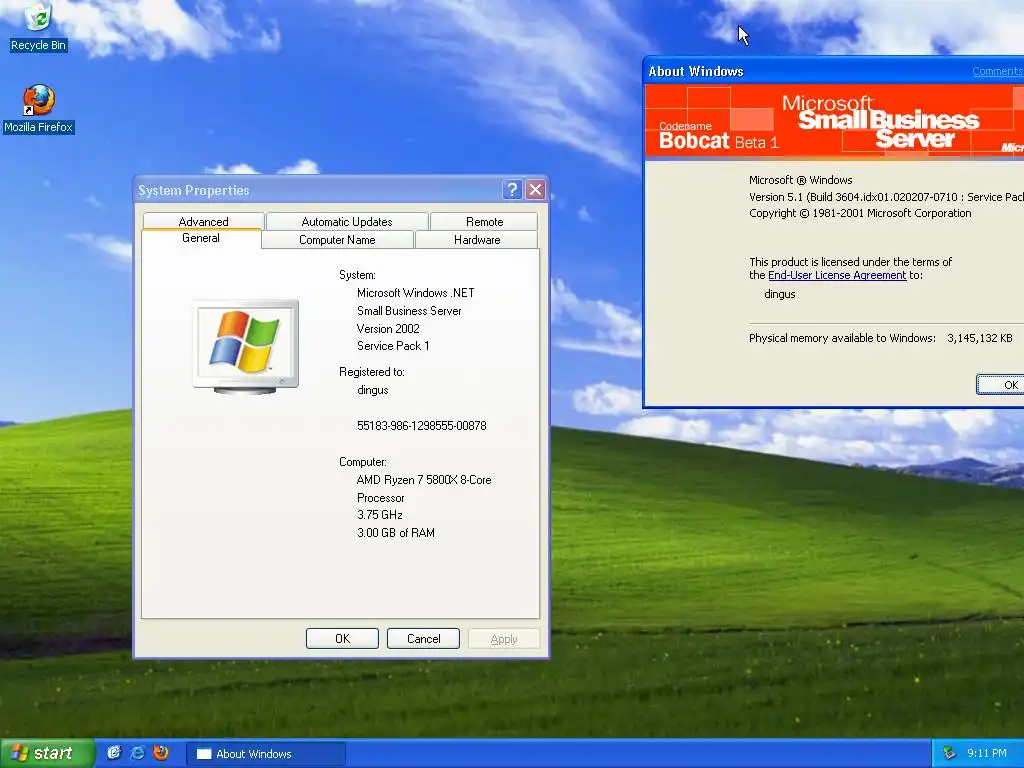Switch to the Automatic Updates tab
The width and height of the screenshot is (1024, 768).
pos(347,221)
